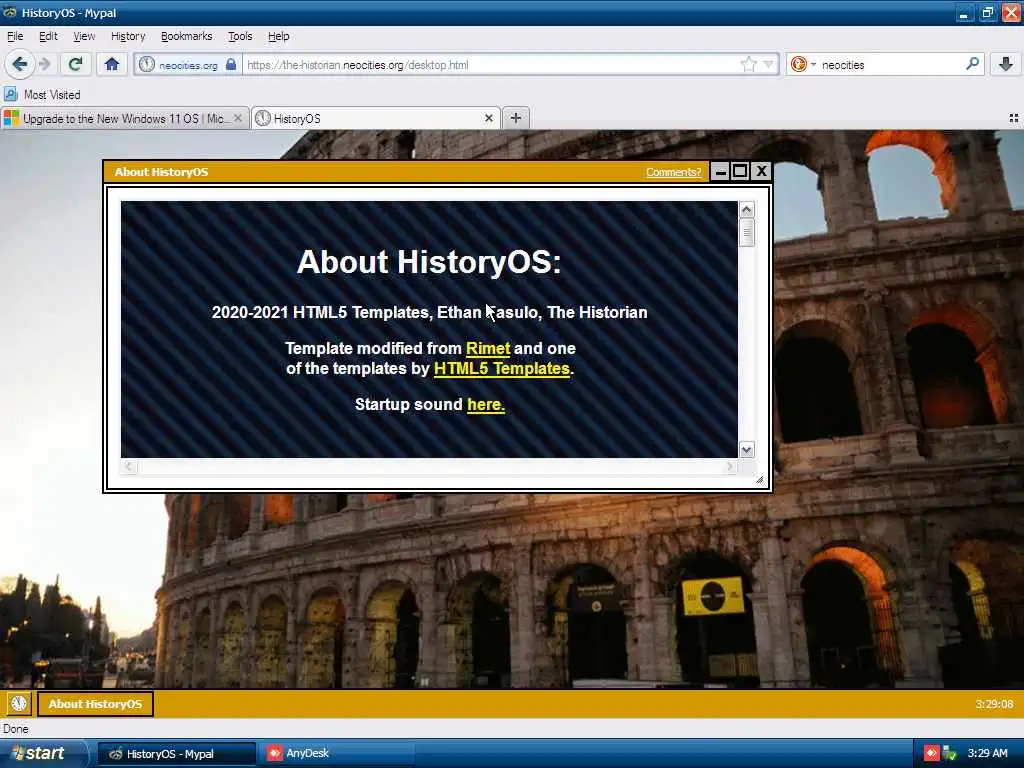Open the HistoryOS clock start menu icon

pos(18,703)
